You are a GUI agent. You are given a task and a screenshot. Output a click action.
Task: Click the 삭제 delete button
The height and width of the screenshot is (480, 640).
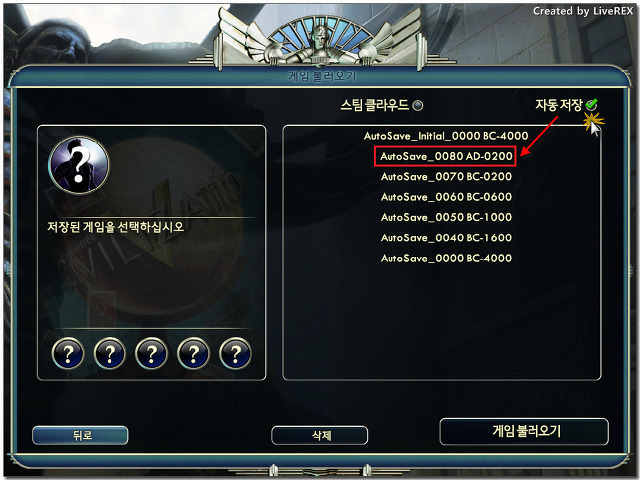pyautogui.click(x=320, y=436)
